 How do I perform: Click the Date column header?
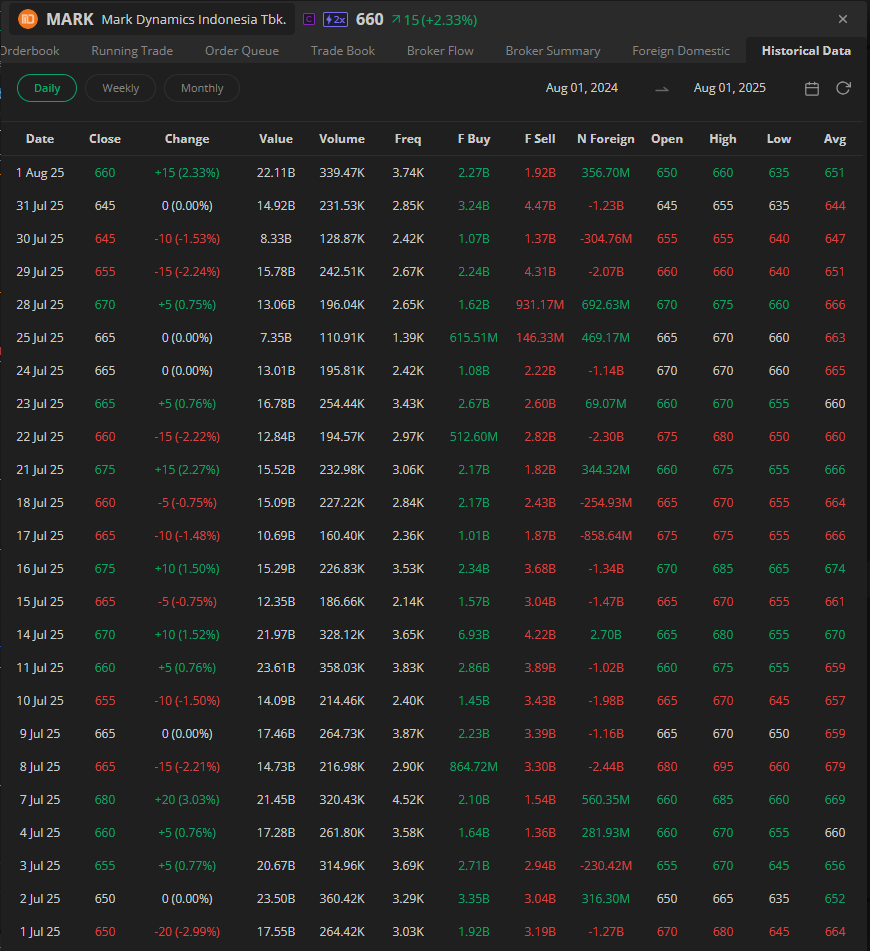pos(40,139)
